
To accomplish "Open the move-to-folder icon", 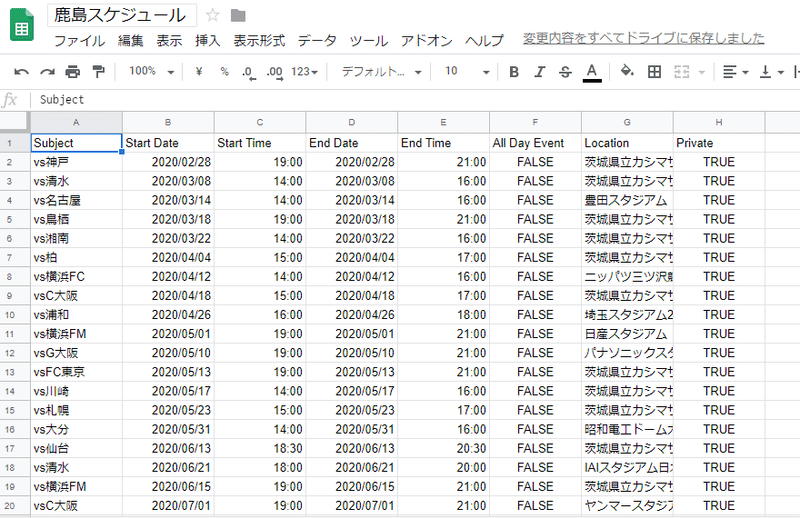I will click(x=238, y=16).
